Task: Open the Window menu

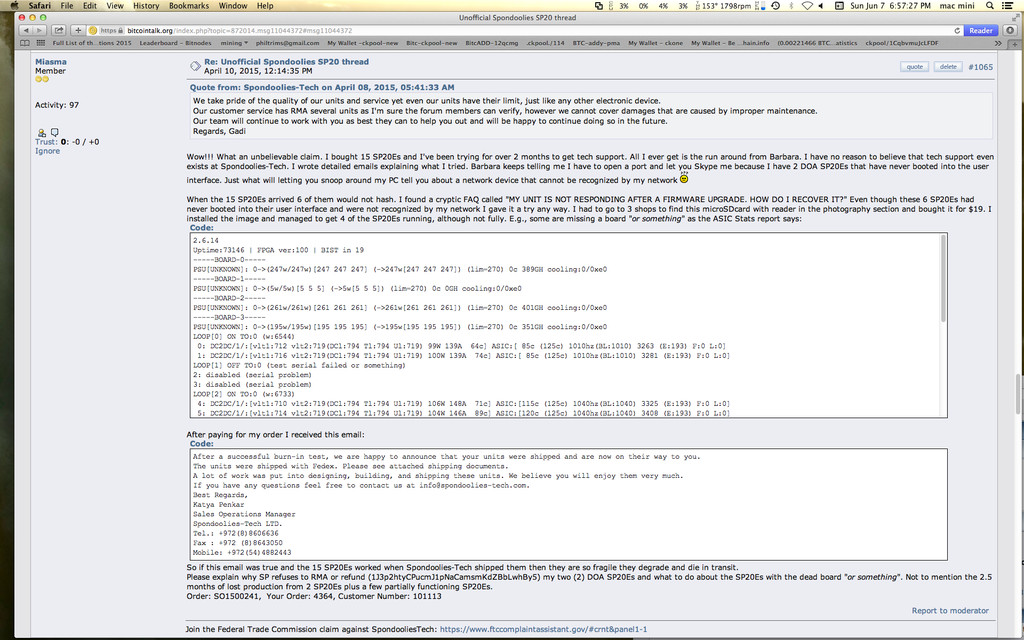Action: (232, 6)
